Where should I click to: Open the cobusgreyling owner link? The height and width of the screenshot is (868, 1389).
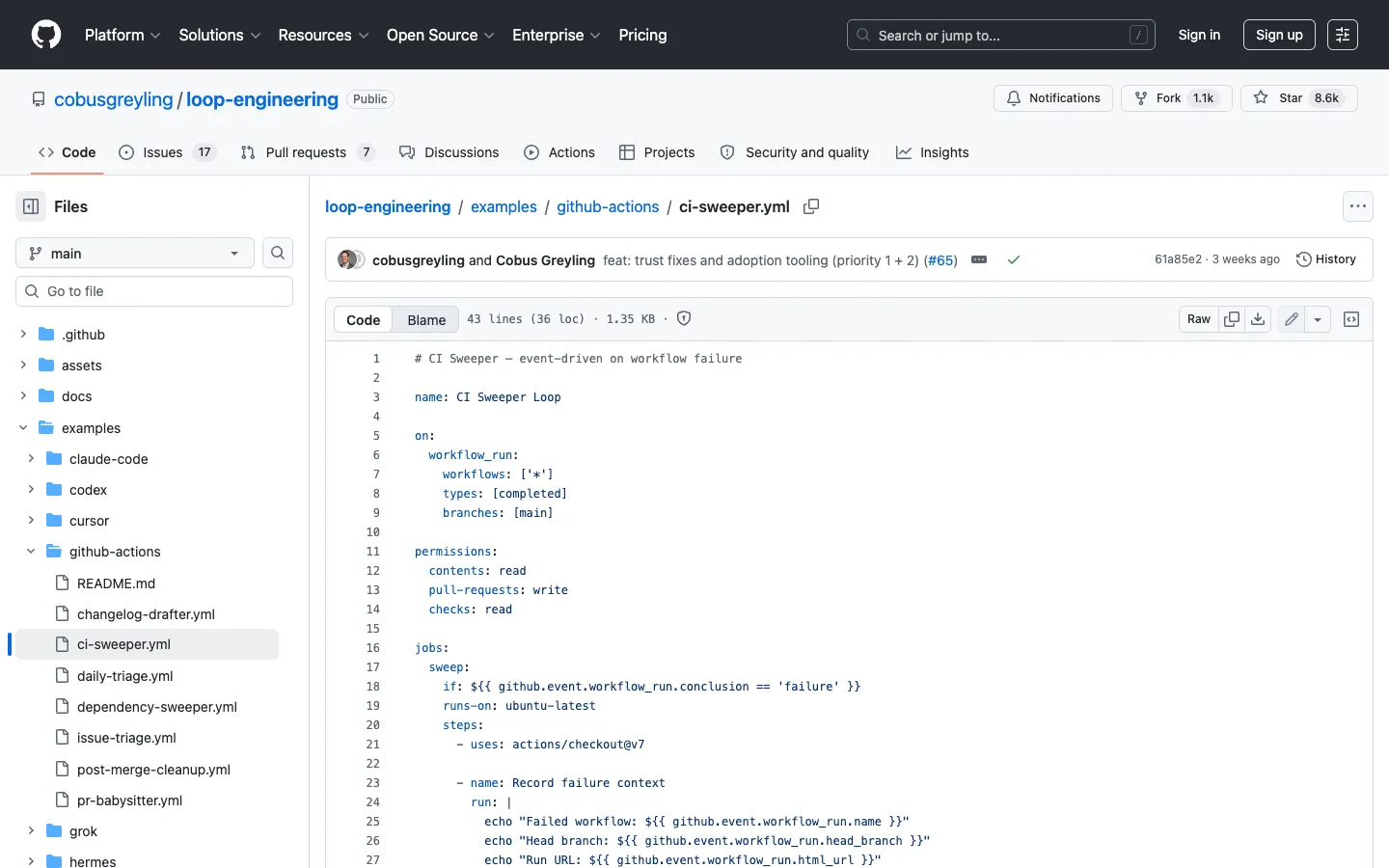pos(114,99)
